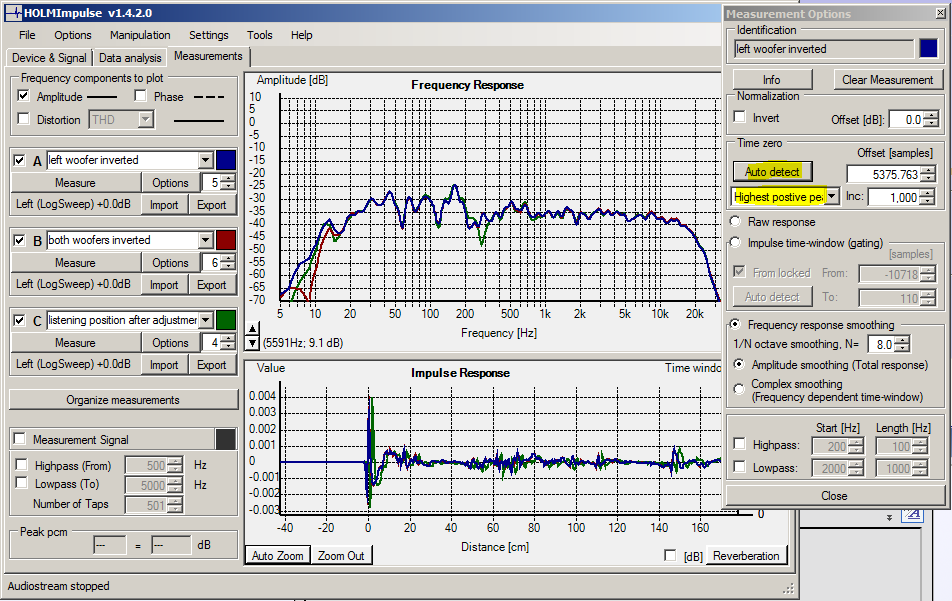Open the Highest positive peak dropdown
Viewport: 952px width, 601px height.
832,197
